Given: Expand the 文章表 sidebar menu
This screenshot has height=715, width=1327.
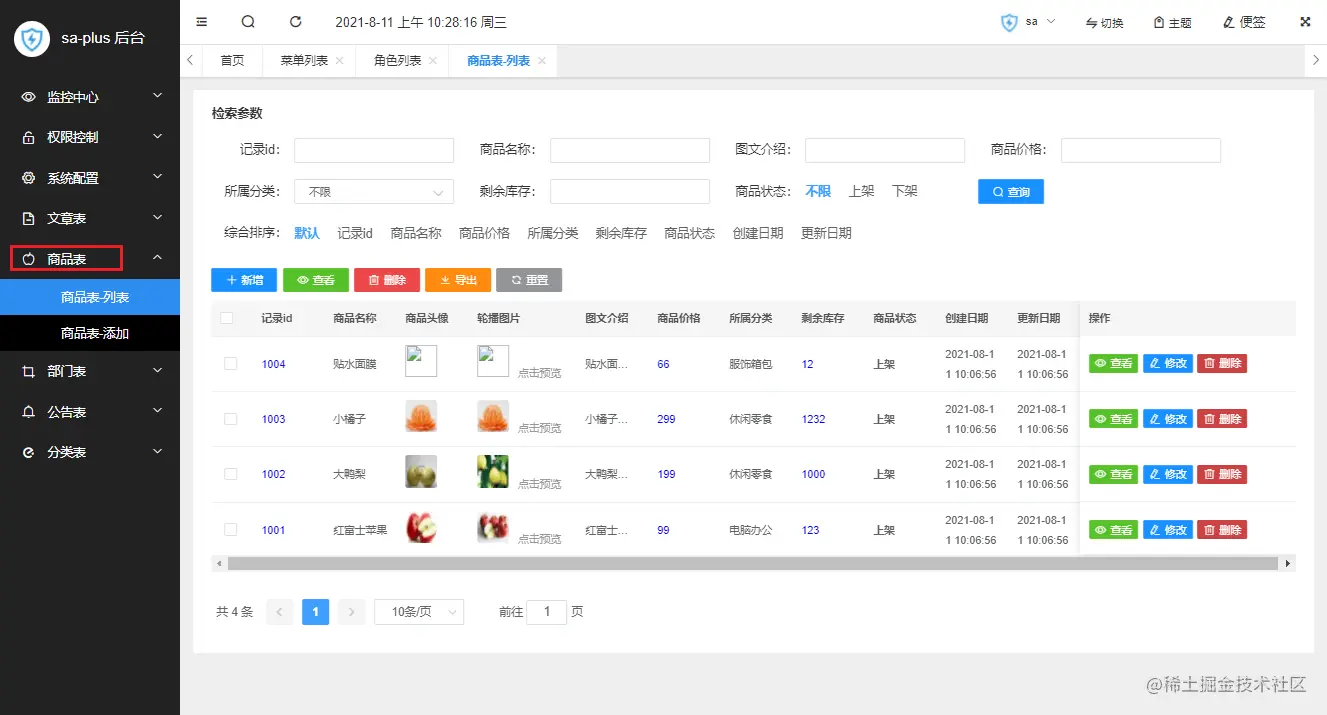Looking at the screenshot, I should (x=90, y=218).
